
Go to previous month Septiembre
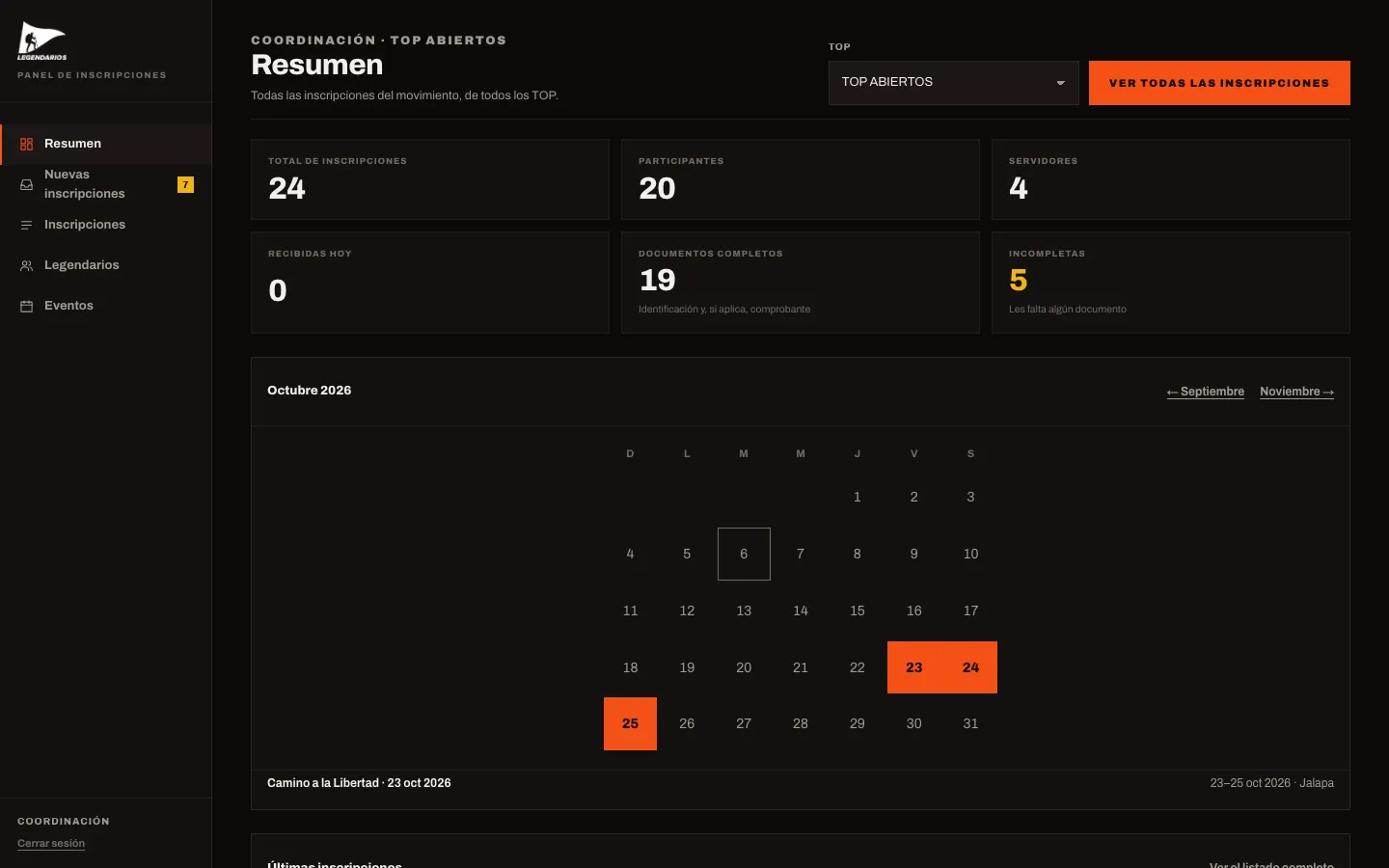point(1206,392)
